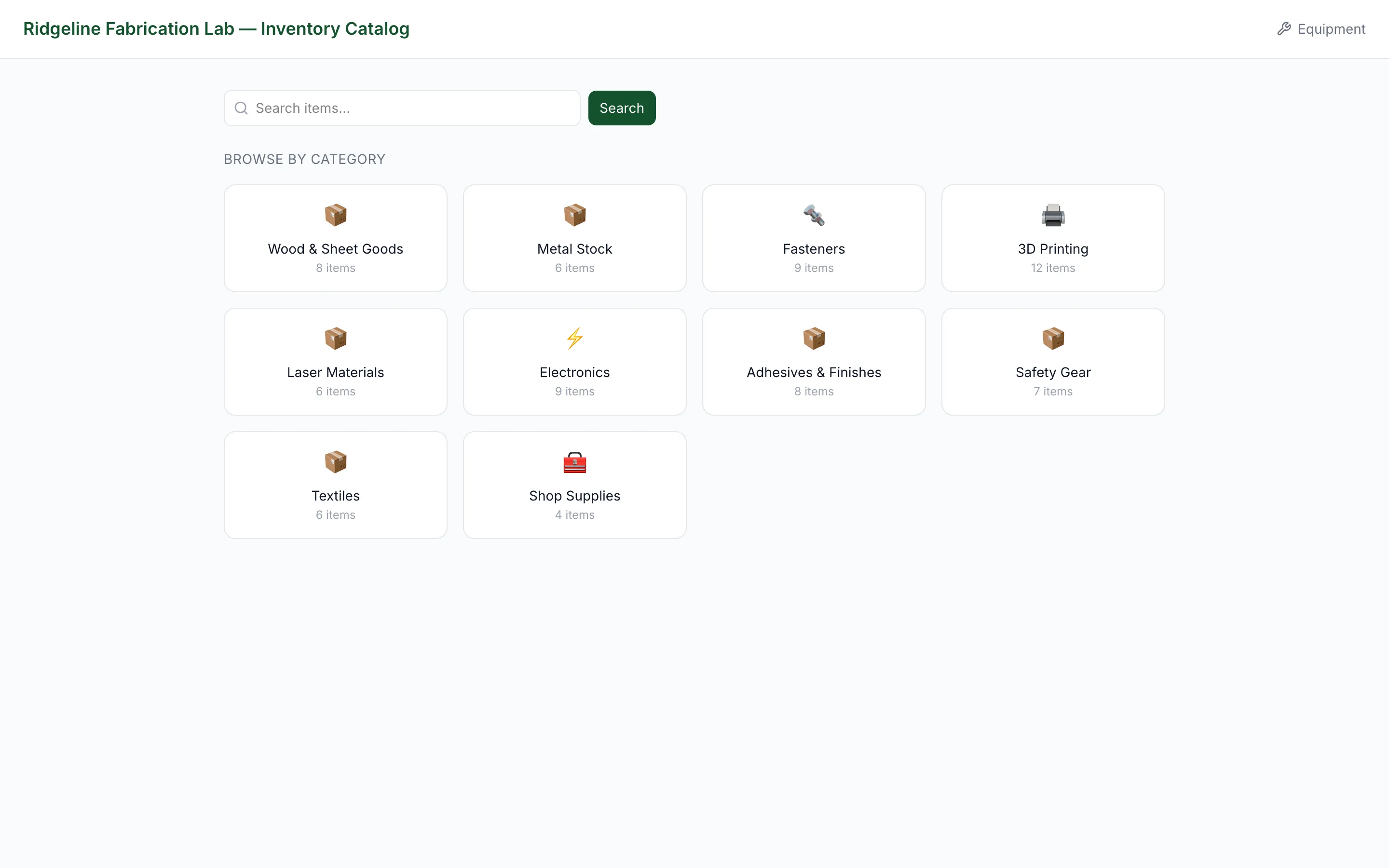Screen dimensions: 1389x868
Task: Click the wrench icon beside Equipment
Action: pyautogui.click(x=1284, y=29)
